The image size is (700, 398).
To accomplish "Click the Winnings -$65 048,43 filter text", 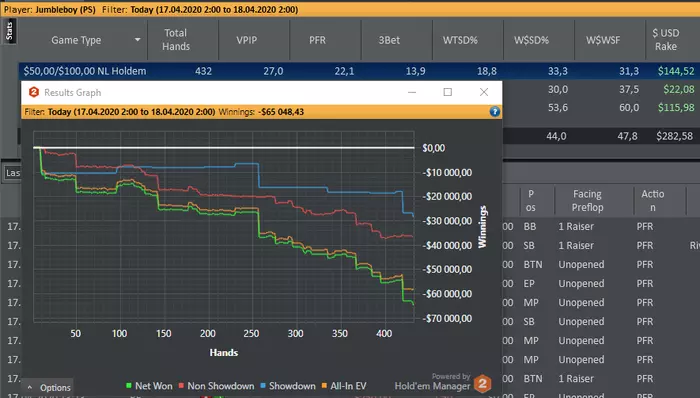I will point(261,112).
